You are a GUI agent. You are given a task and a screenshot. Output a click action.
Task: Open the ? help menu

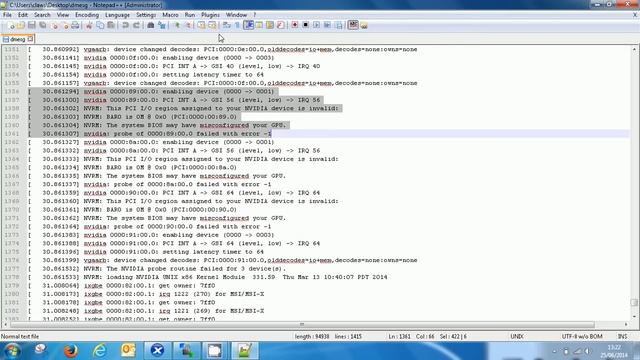click(255, 15)
